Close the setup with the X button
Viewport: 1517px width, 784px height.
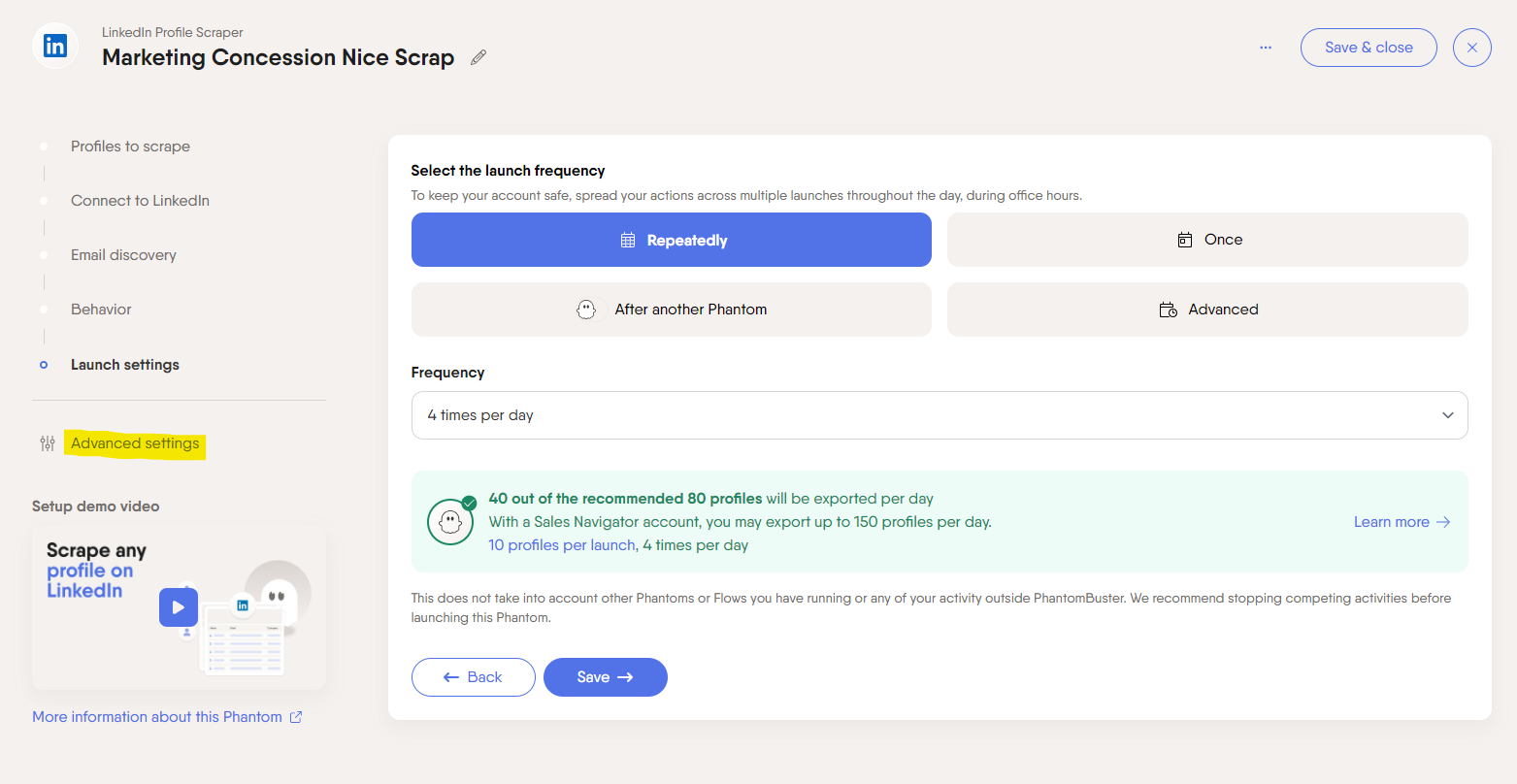(x=1472, y=48)
